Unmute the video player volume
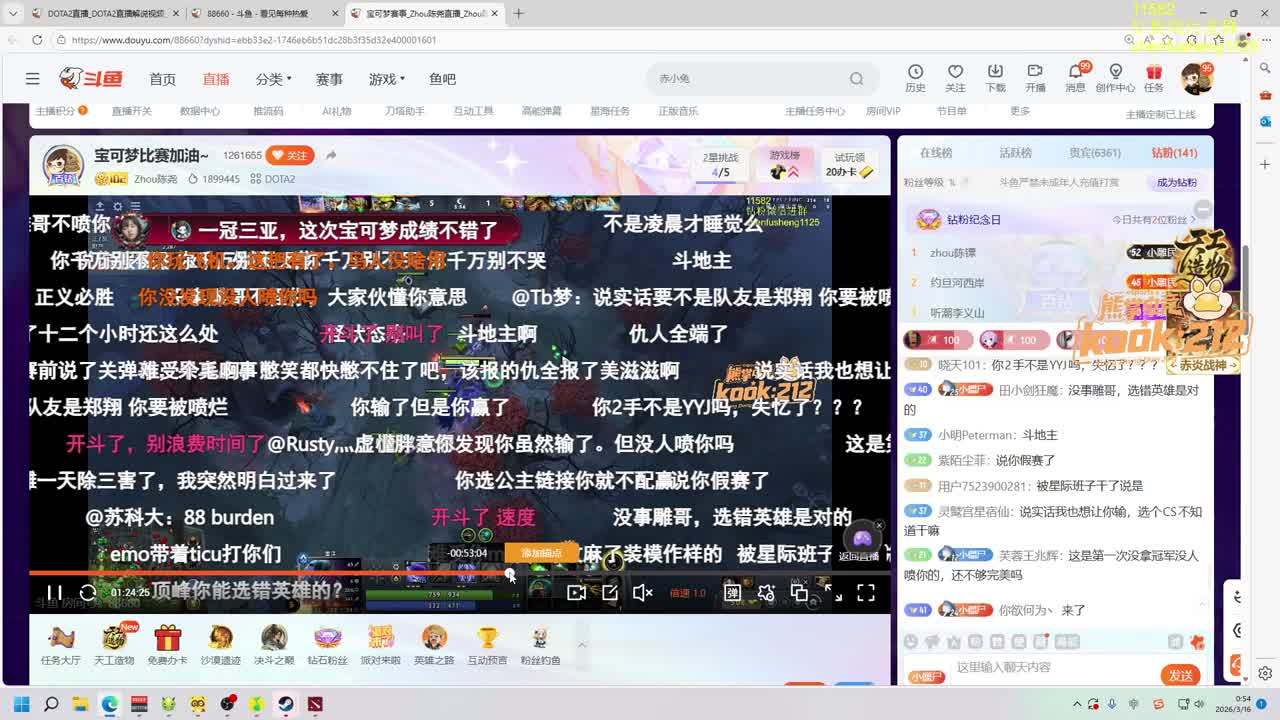This screenshot has height=720, width=1280. coord(643,593)
